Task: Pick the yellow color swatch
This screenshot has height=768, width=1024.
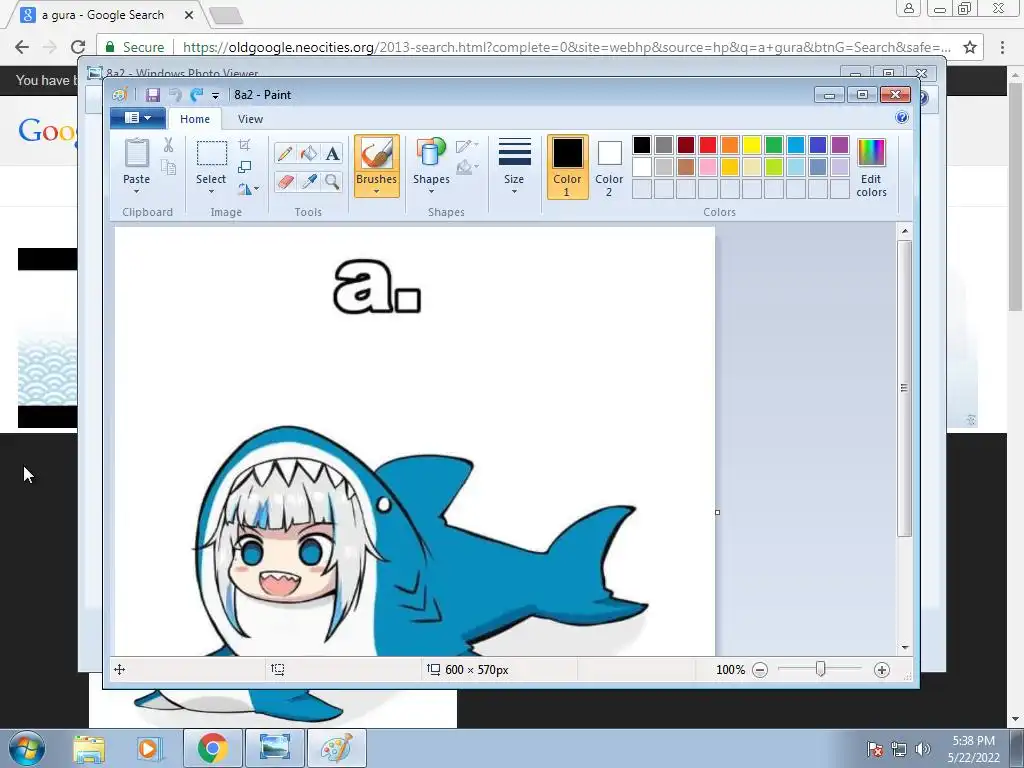Action: coord(752,145)
